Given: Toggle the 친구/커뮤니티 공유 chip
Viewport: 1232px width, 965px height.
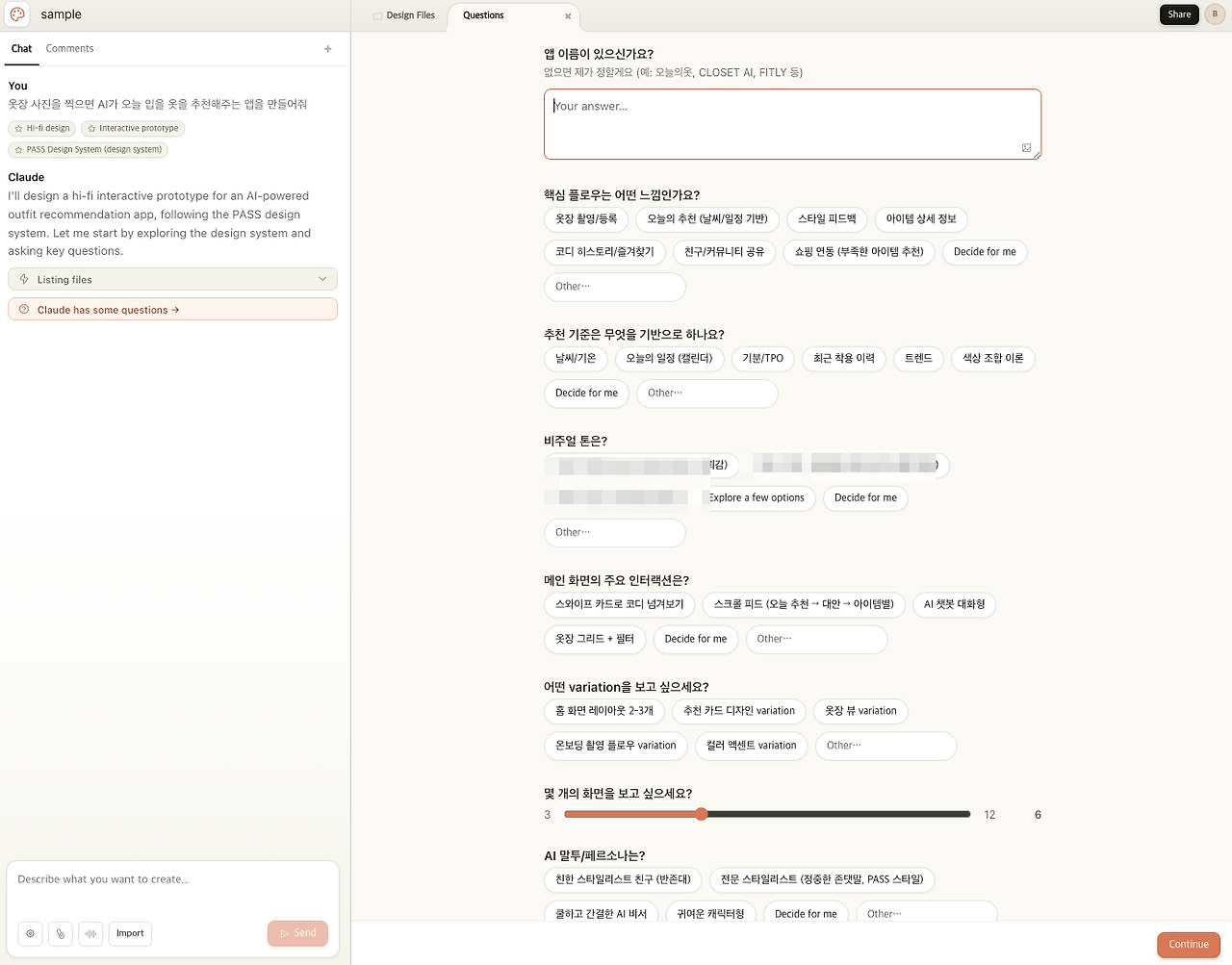Looking at the screenshot, I should point(724,252).
